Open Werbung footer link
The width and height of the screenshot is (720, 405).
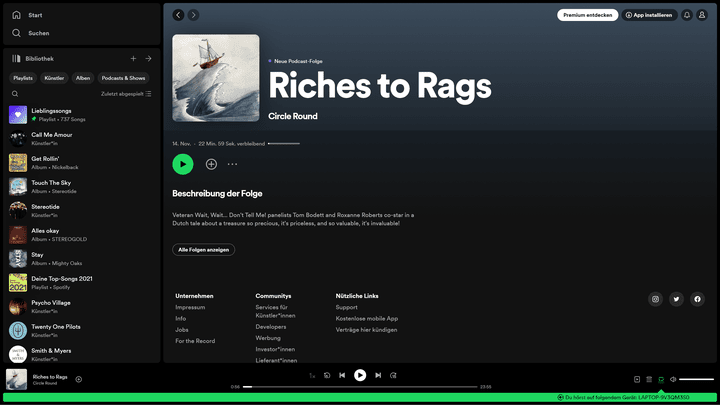(x=268, y=338)
